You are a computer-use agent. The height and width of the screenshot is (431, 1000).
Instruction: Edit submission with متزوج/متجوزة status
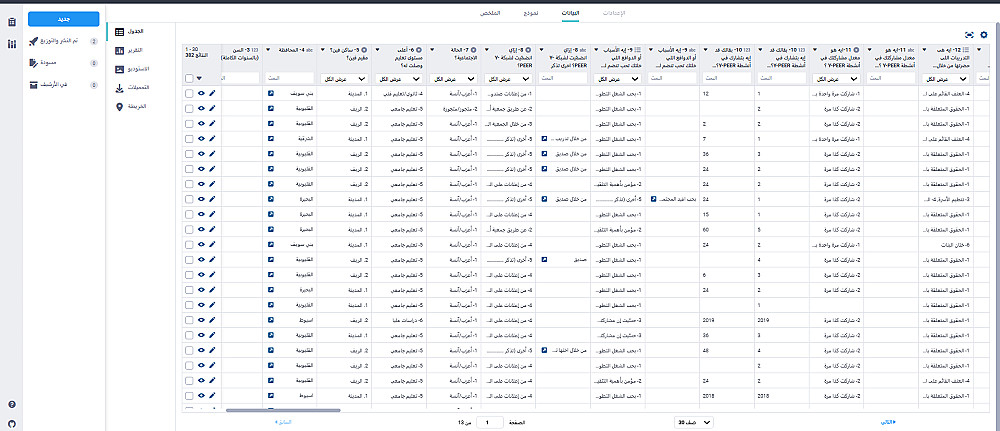coord(212,108)
